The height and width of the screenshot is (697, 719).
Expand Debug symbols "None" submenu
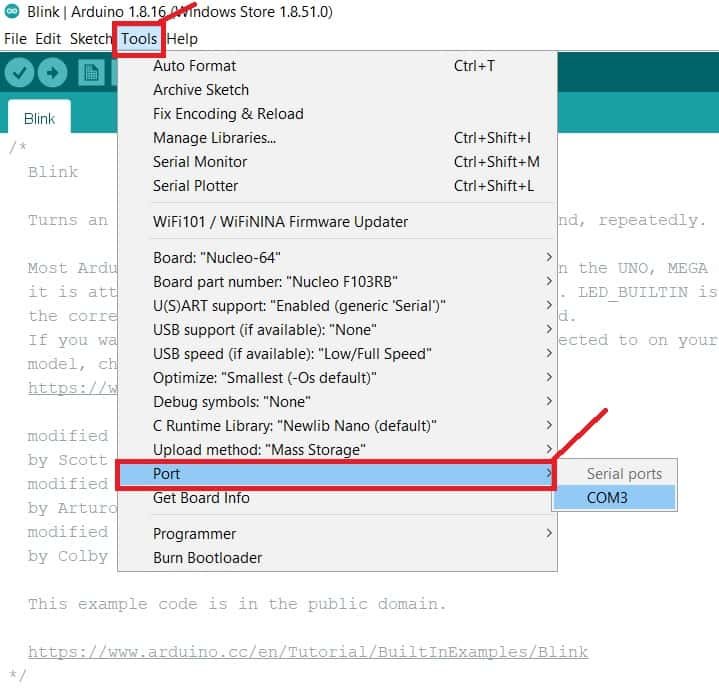coord(337,402)
